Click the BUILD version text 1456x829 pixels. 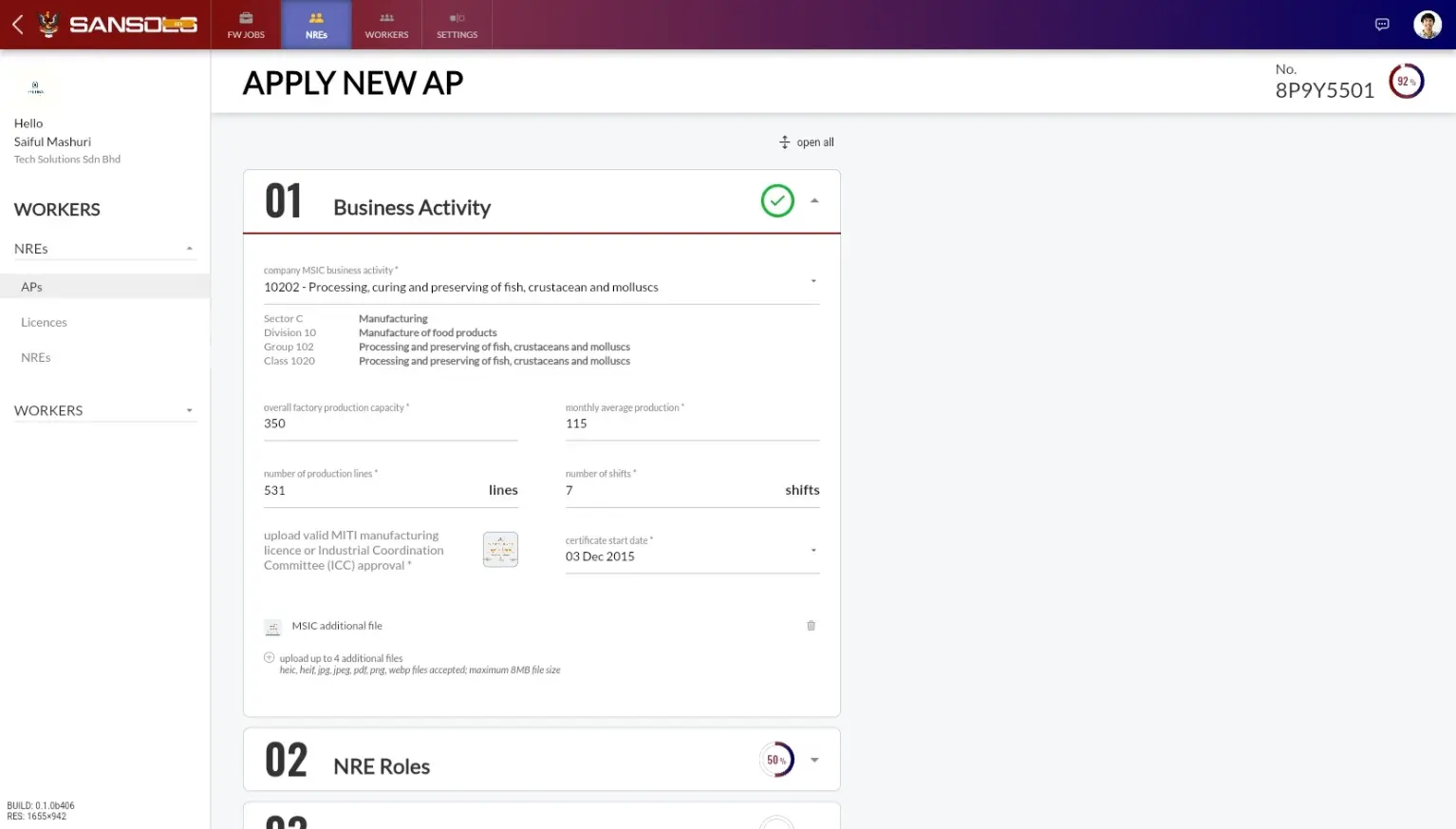click(x=41, y=805)
